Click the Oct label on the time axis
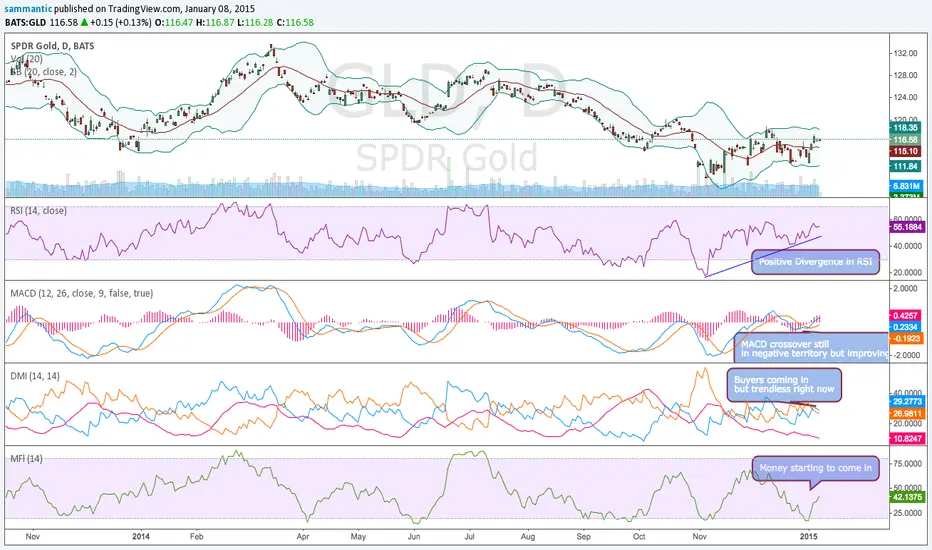 click(639, 536)
